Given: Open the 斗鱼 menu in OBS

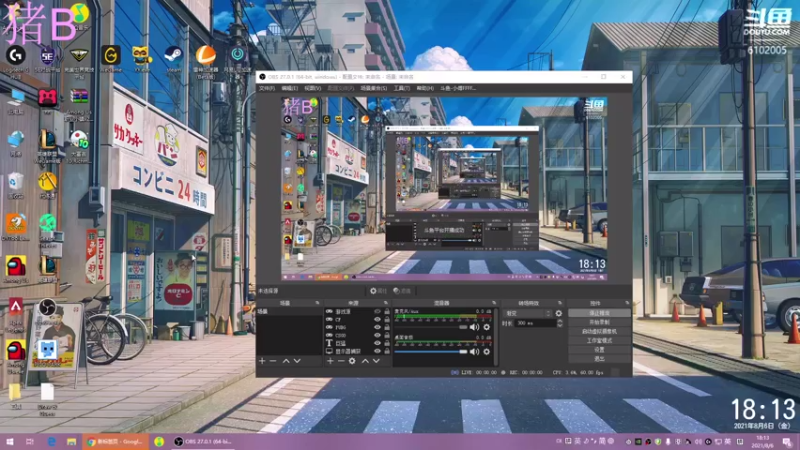Looking at the screenshot, I should click(458, 88).
